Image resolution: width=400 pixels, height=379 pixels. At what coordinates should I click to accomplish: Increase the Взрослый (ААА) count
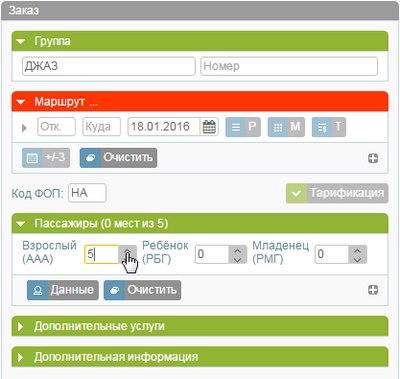(127, 250)
